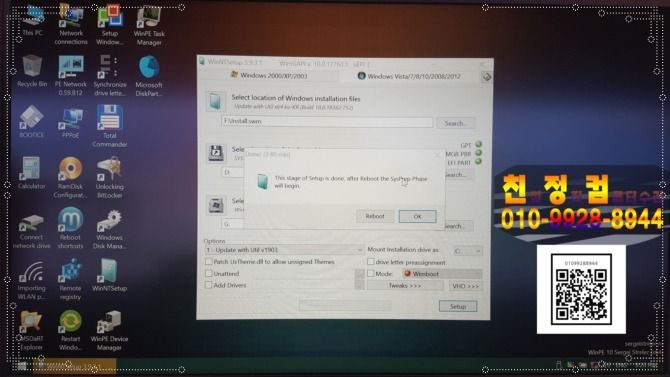Click the WinNTSetup top-right corner tool icon
This screenshot has width=670, height=377.
tap(486, 77)
